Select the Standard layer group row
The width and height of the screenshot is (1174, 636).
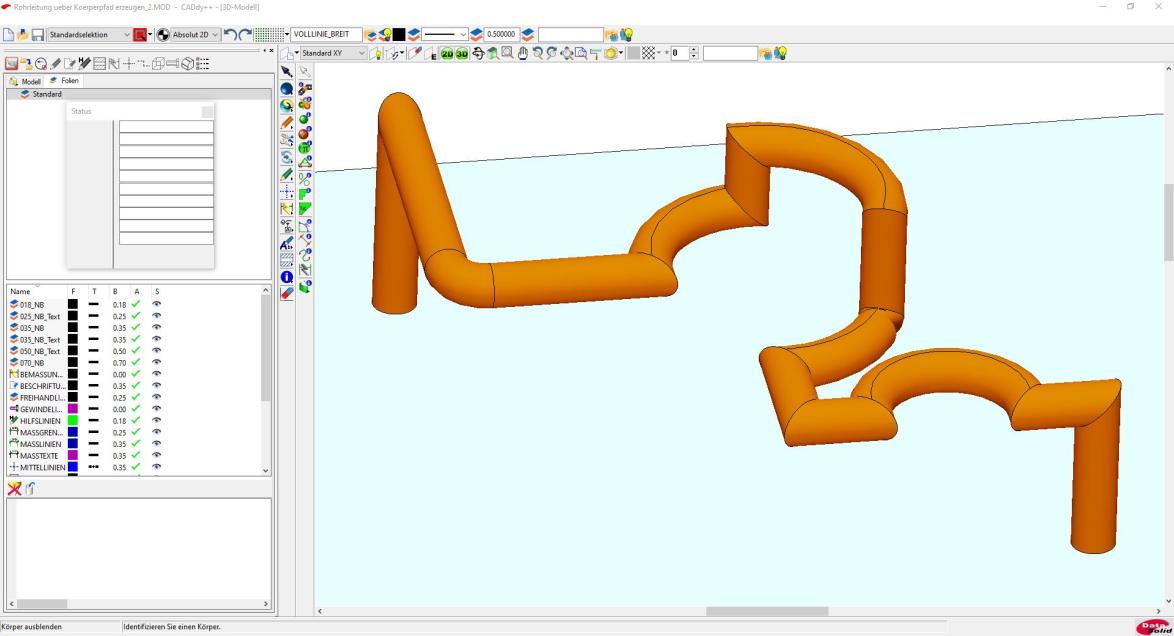tap(46, 94)
